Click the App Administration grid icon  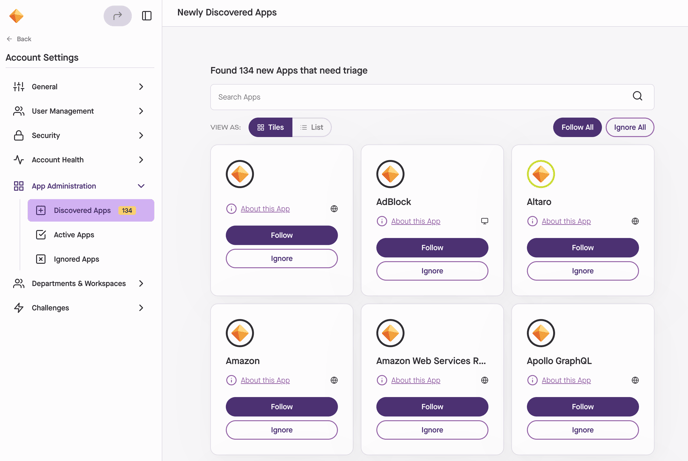pos(18,186)
